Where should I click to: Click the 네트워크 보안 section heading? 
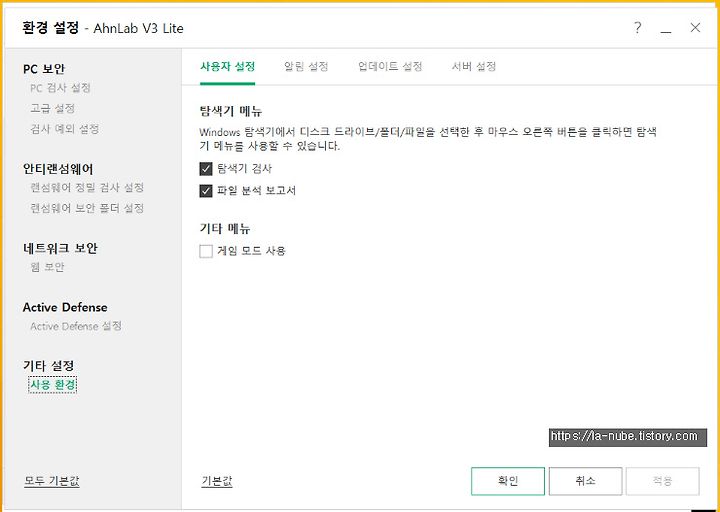(x=60, y=248)
